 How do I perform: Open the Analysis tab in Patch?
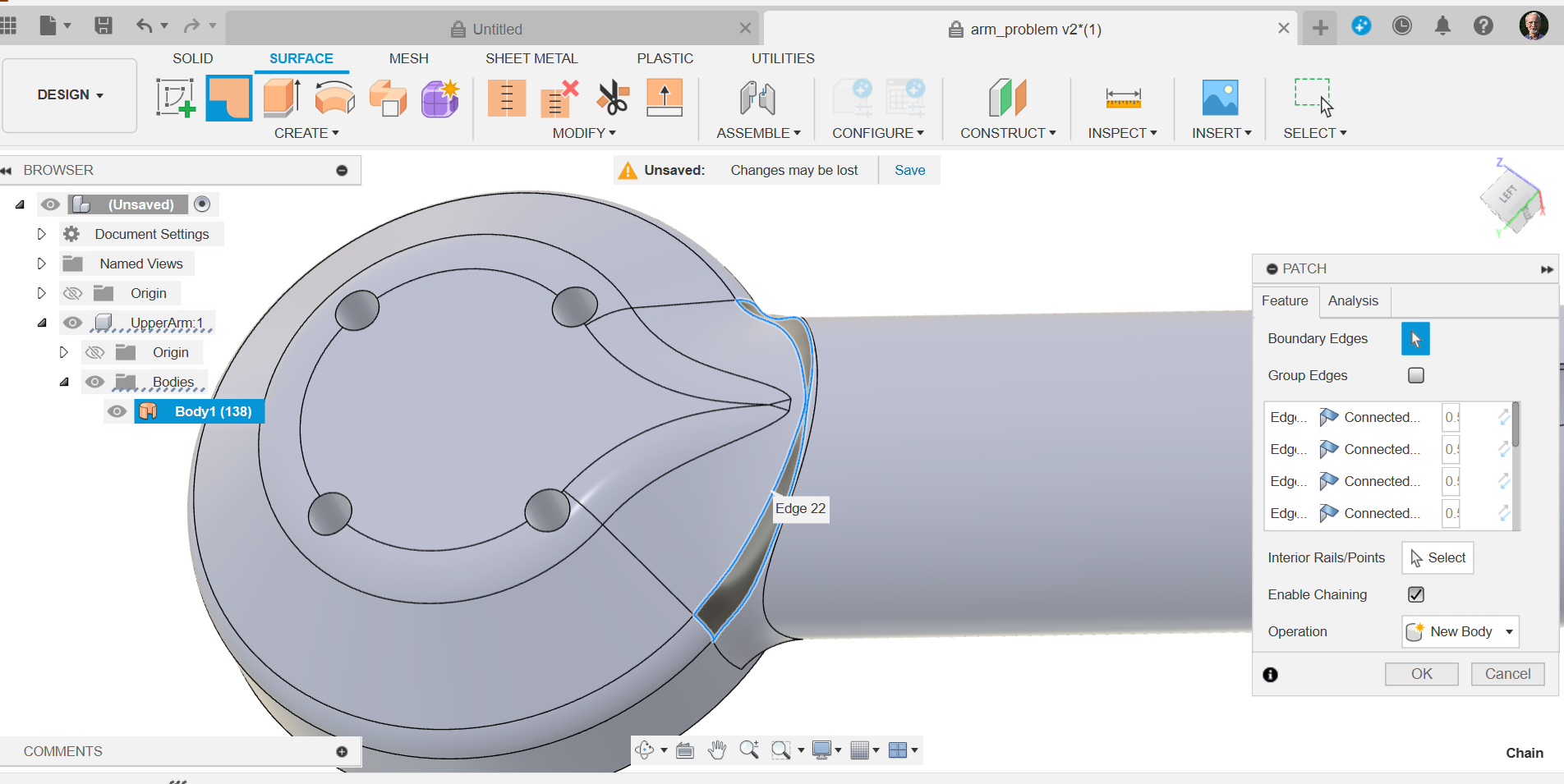[x=1353, y=300]
